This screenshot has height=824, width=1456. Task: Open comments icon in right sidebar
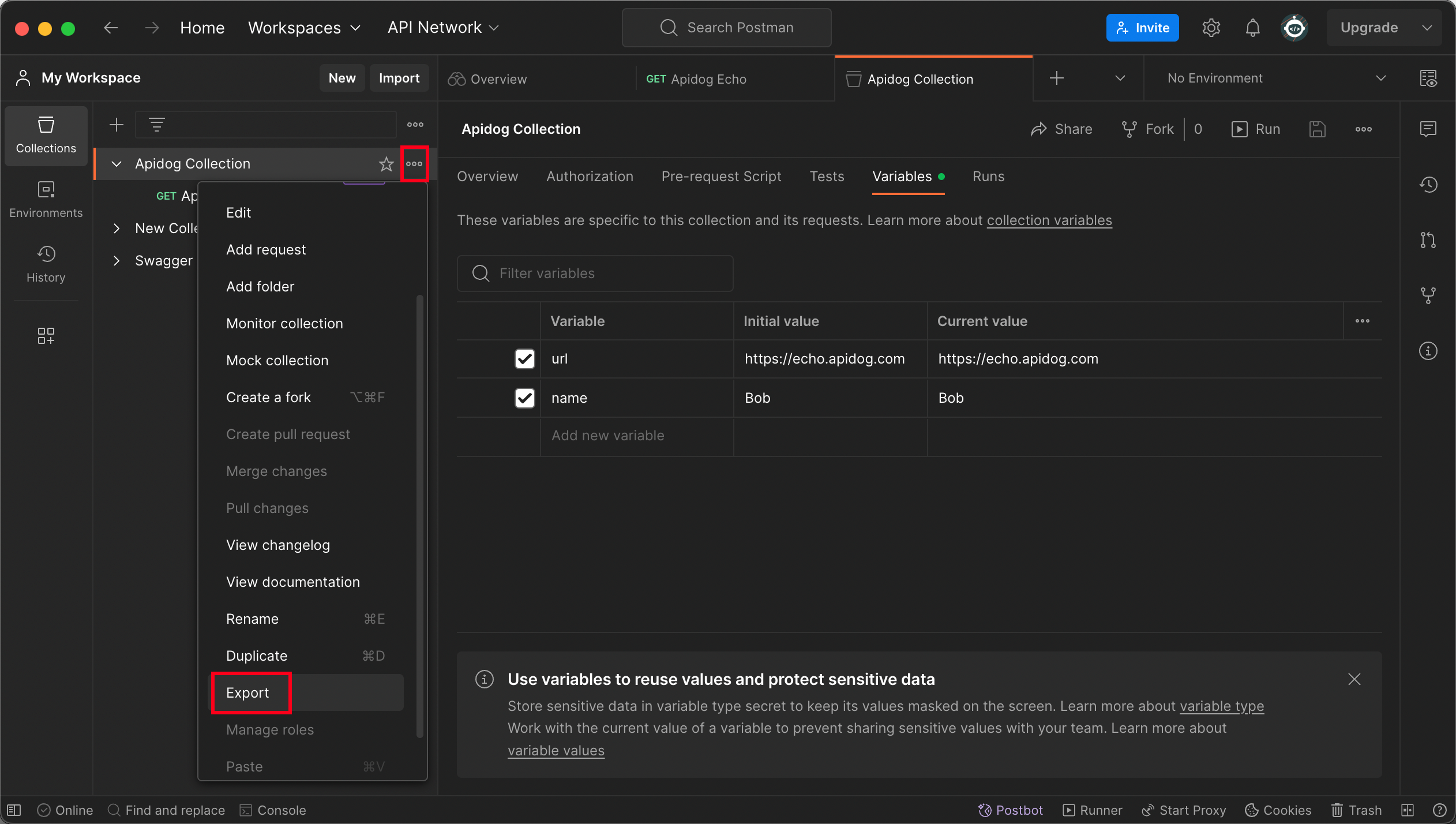click(1428, 129)
